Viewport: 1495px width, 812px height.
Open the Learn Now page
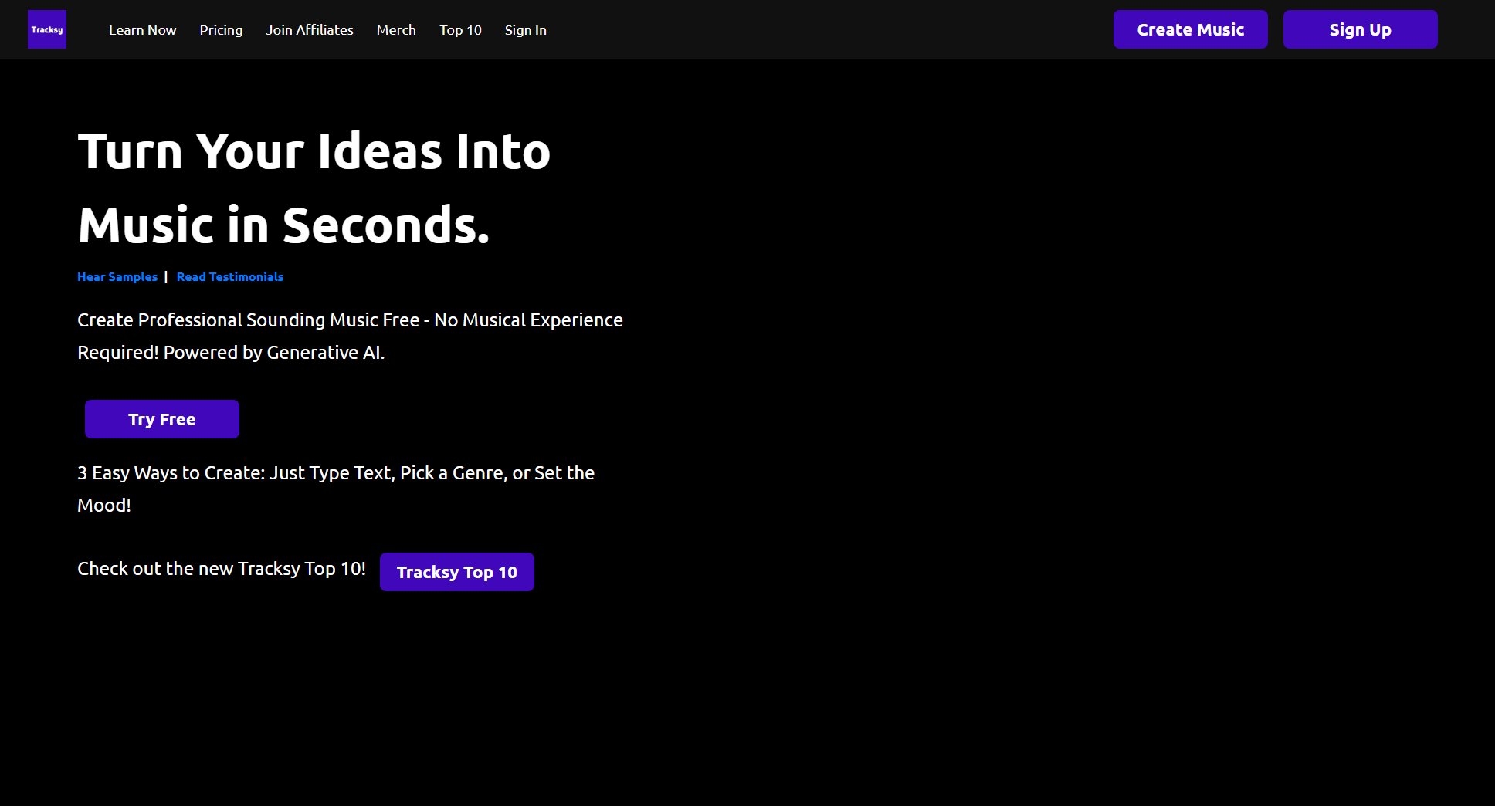[x=142, y=29]
